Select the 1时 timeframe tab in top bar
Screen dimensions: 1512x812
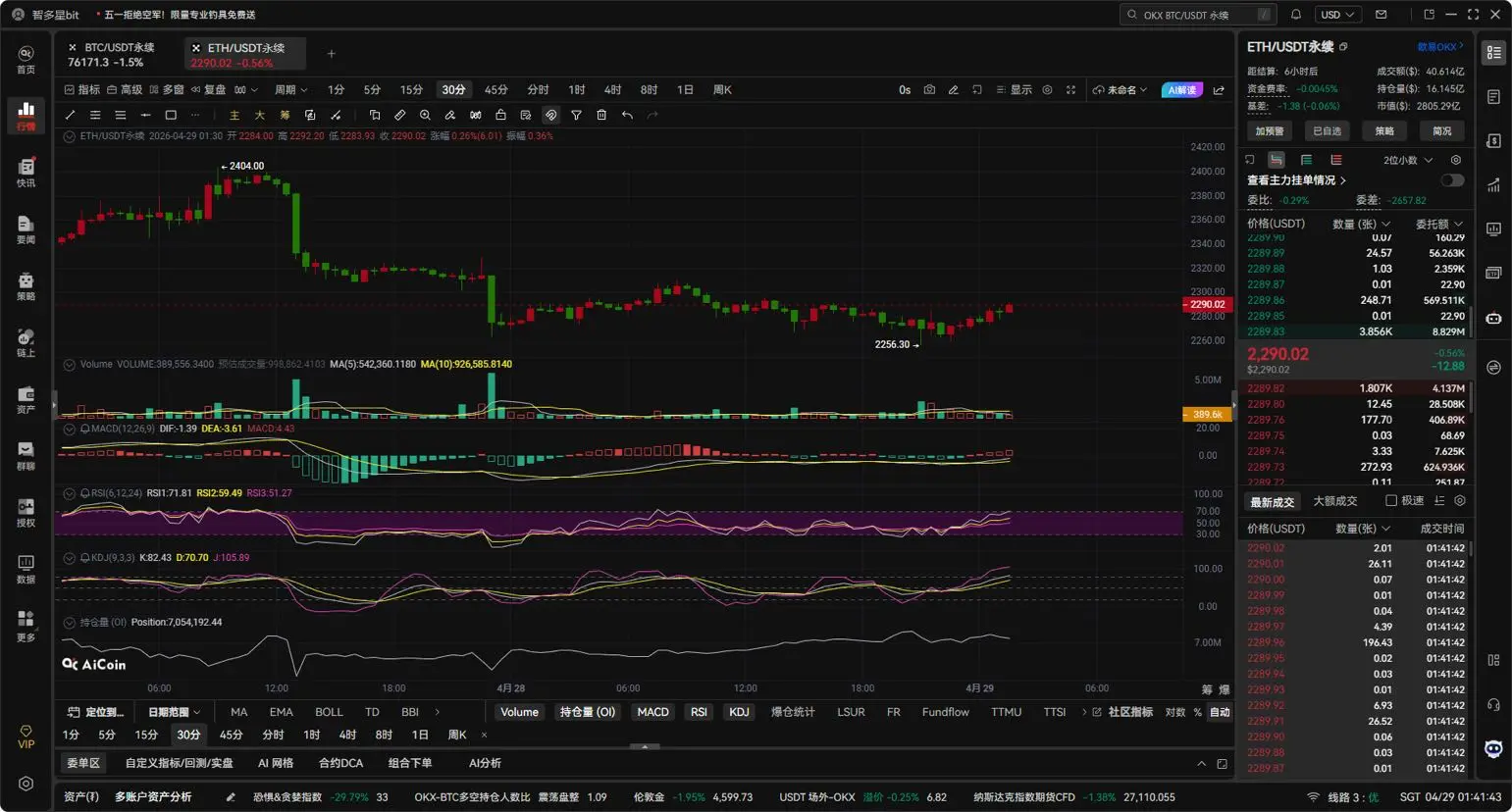577,90
